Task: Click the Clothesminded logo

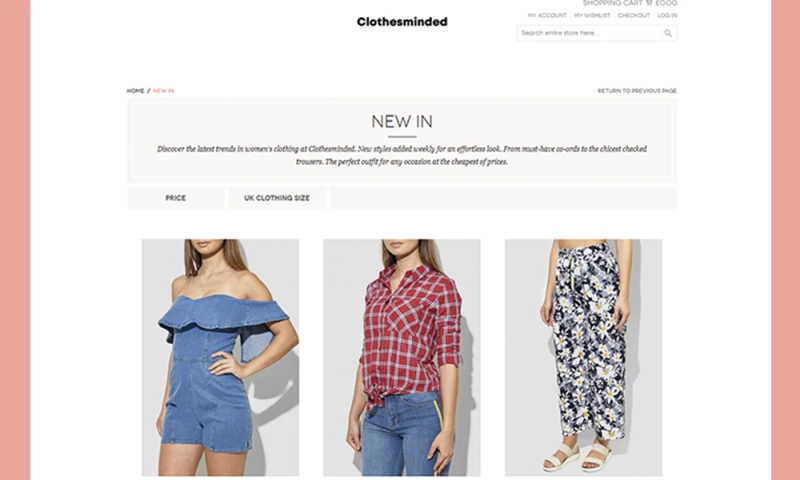Action: (x=402, y=21)
